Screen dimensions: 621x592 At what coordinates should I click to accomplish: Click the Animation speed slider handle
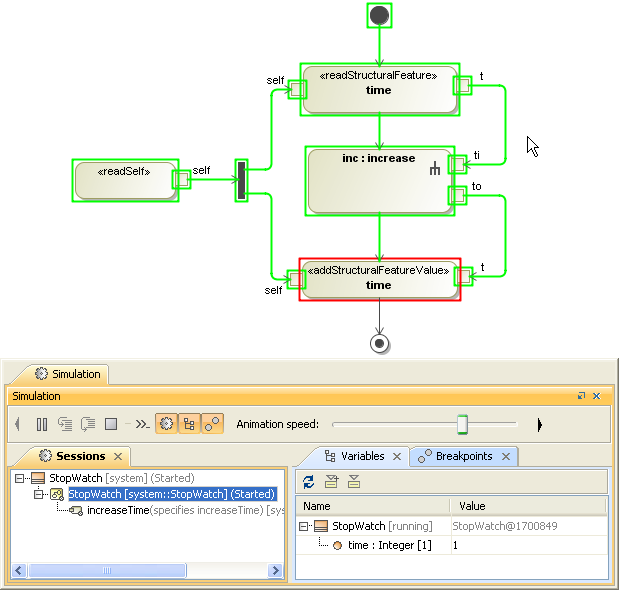(x=462, y=425)
